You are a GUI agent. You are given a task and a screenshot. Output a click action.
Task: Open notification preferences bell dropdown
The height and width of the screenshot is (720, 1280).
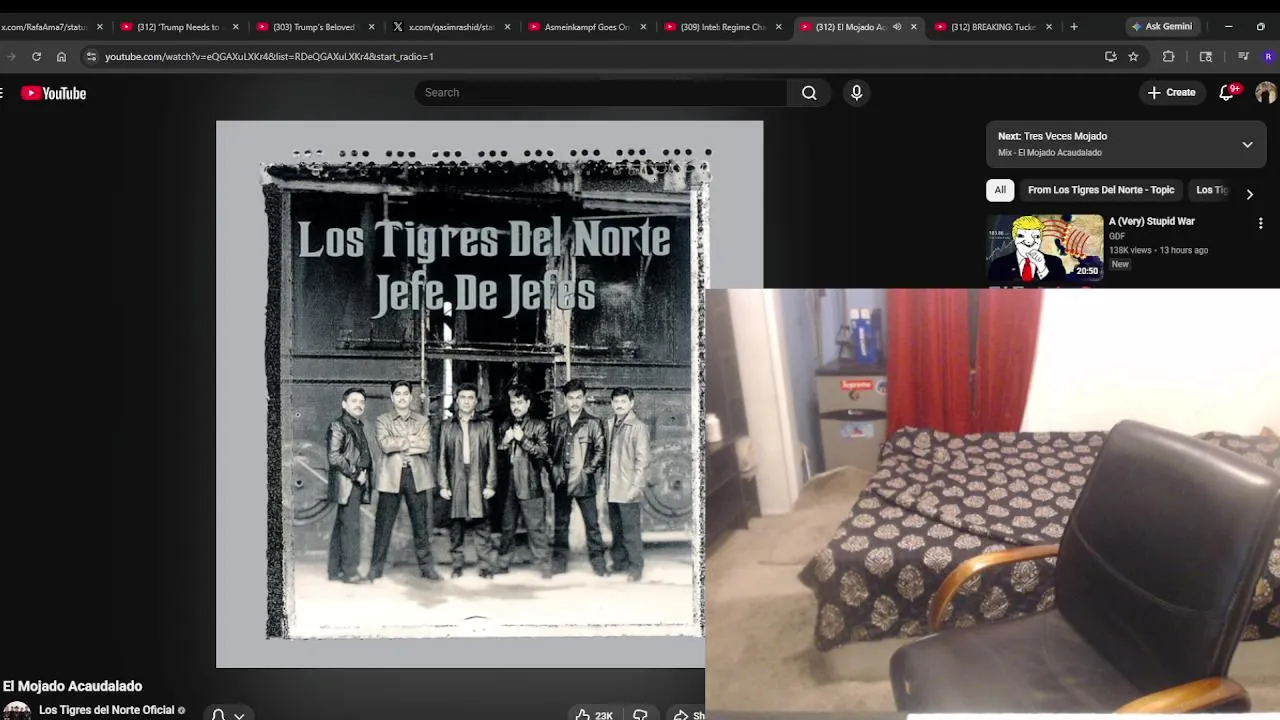tap(228, 714)
